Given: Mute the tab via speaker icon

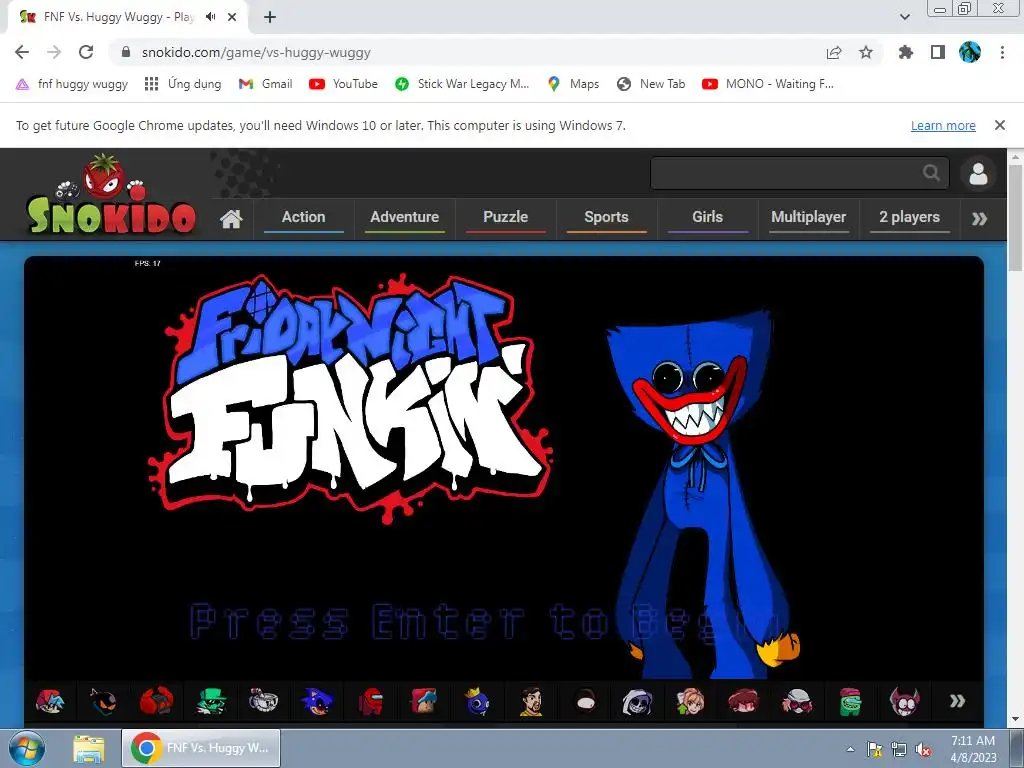Looking at the screenshot, I should pos(210,17).
